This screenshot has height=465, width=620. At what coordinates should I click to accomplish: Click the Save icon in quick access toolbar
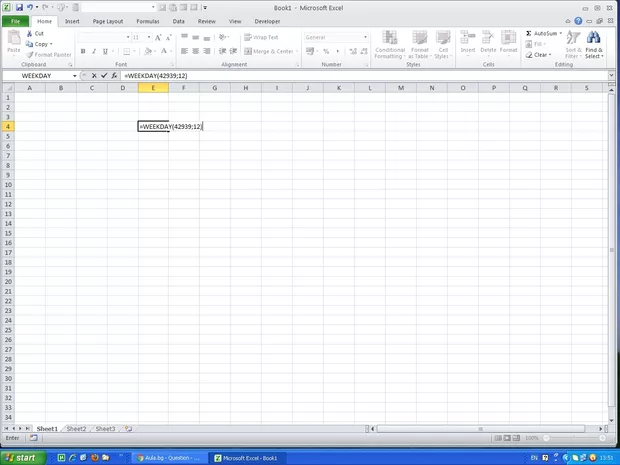pos(19,7)
